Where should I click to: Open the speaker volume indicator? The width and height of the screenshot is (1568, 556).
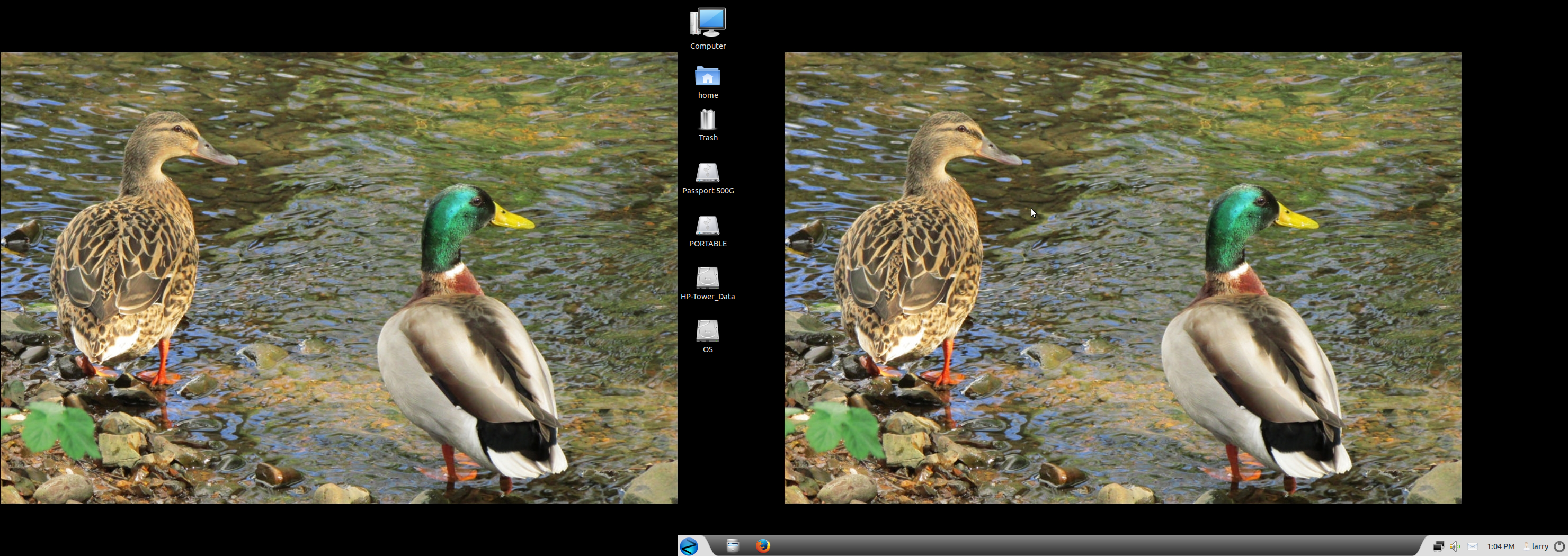click(x=1455, y=546)
